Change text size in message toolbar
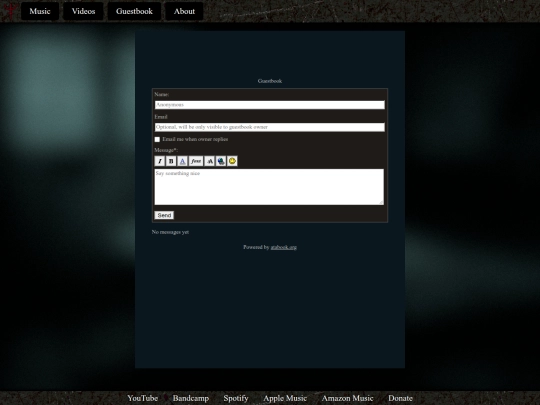 tap(209, 161)
